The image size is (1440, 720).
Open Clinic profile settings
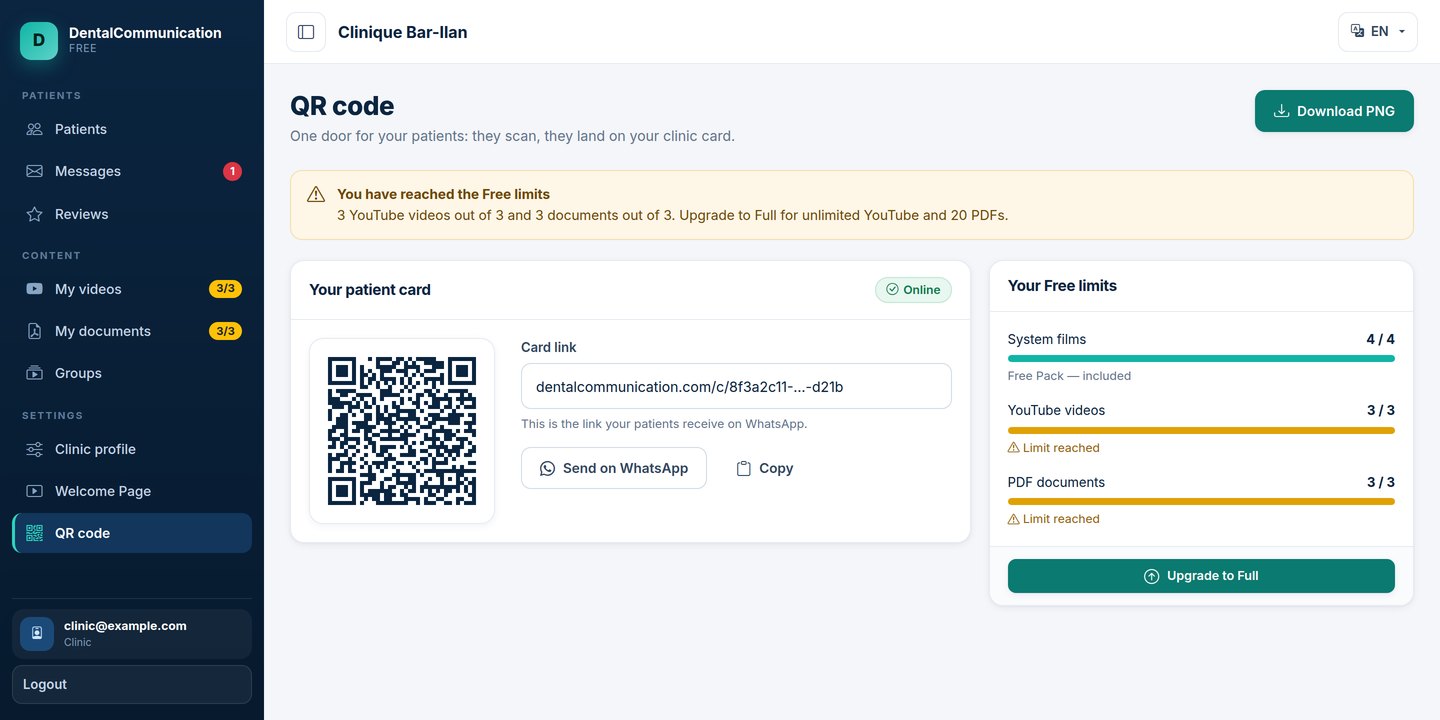pos(132,449)
